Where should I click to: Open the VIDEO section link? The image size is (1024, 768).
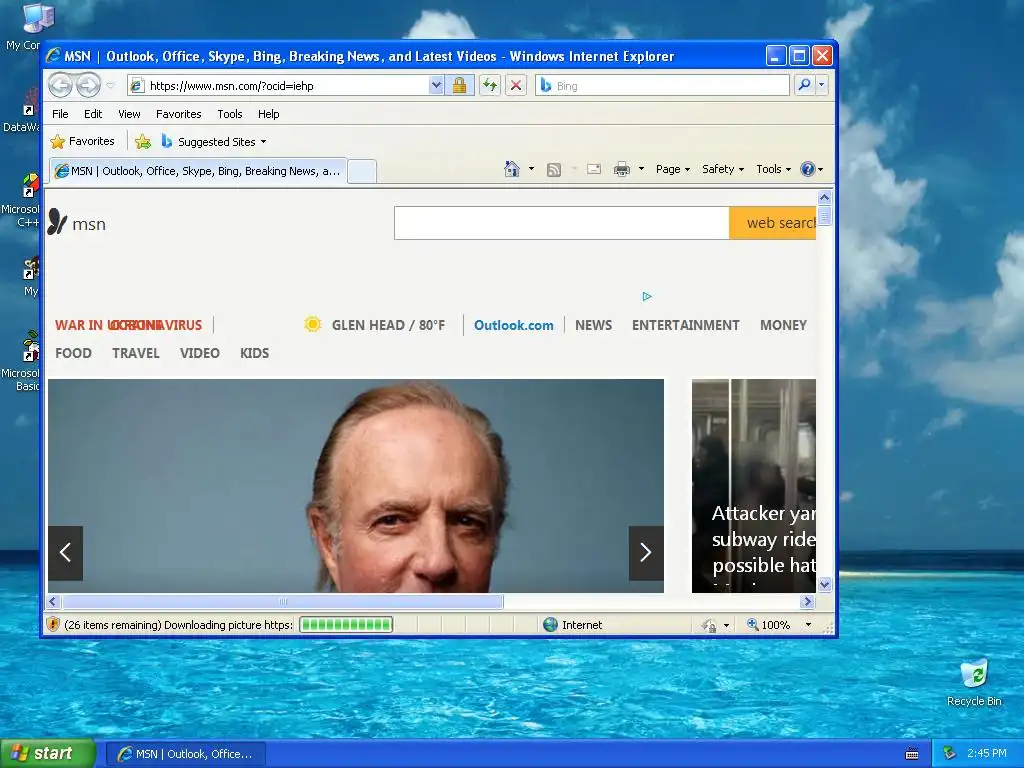click(199, 353)
